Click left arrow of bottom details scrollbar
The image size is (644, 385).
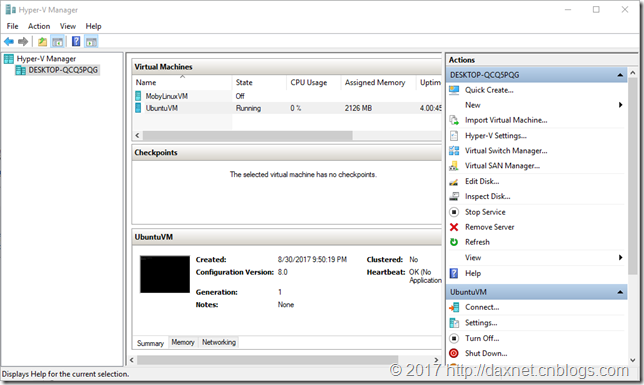pyautogui.click(x=132, y=360)
